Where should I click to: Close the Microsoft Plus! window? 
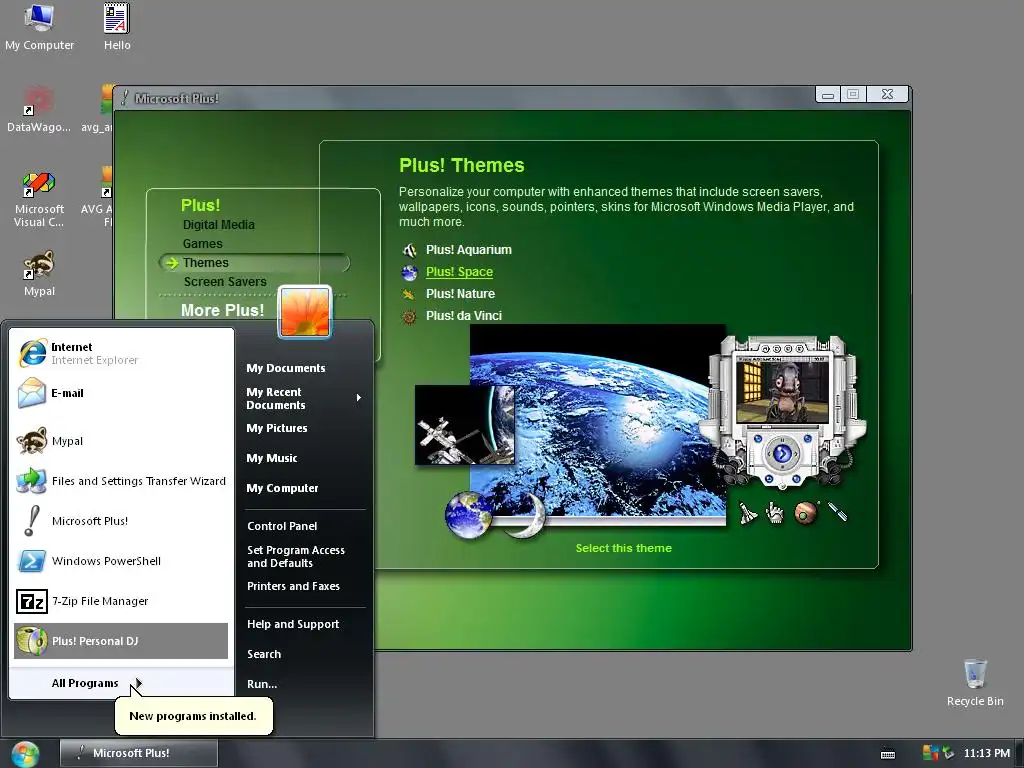pyautogui.click(x=888, y=95)
